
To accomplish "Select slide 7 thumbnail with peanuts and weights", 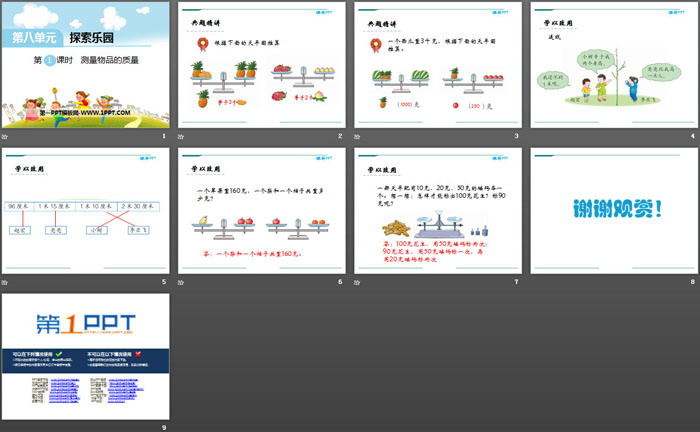I will point(438,211).
